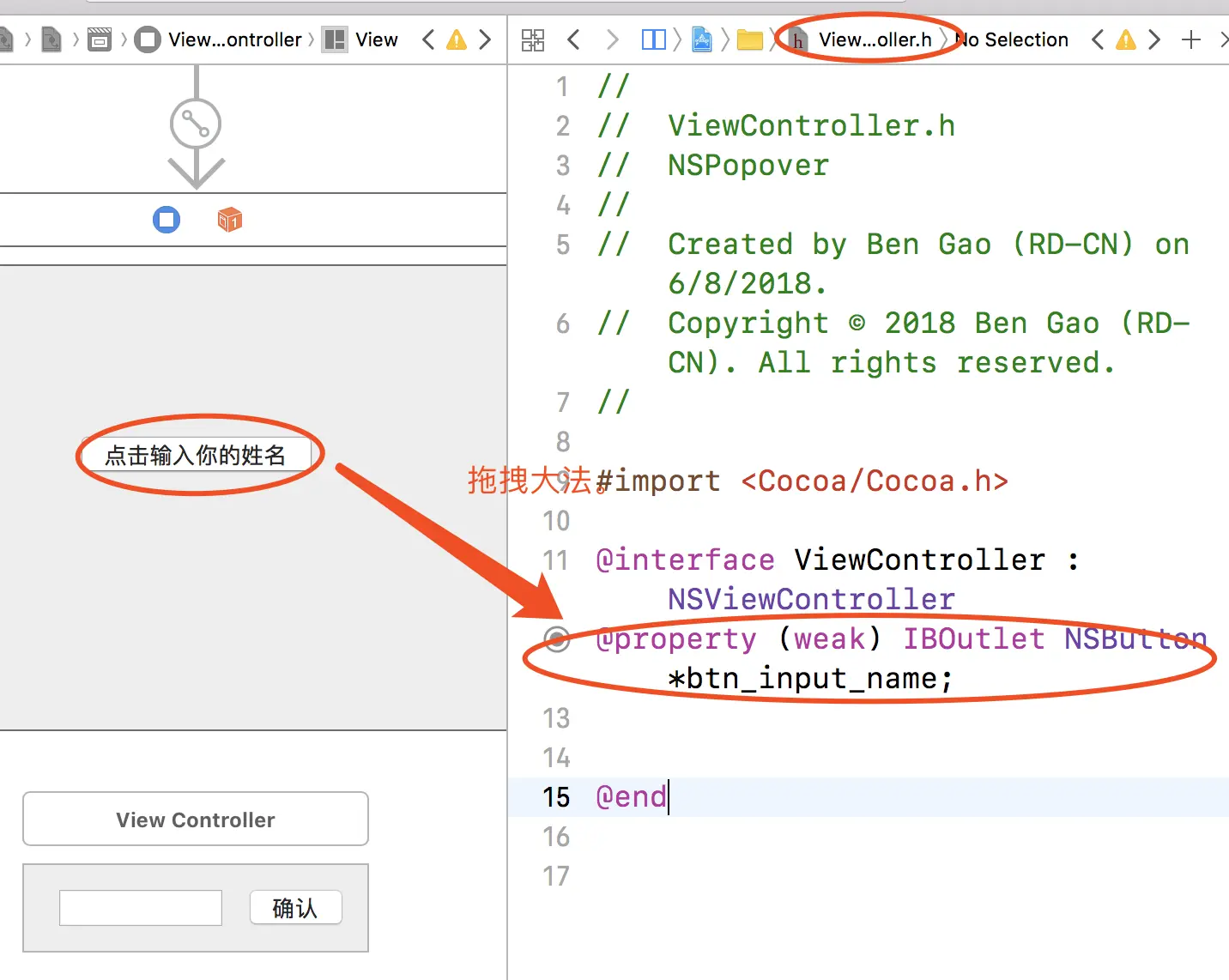The height and width of the screenshot is (980, 1229).
Task: Open the No Selection symbol menu
Action: click(x=1013, y=39)
